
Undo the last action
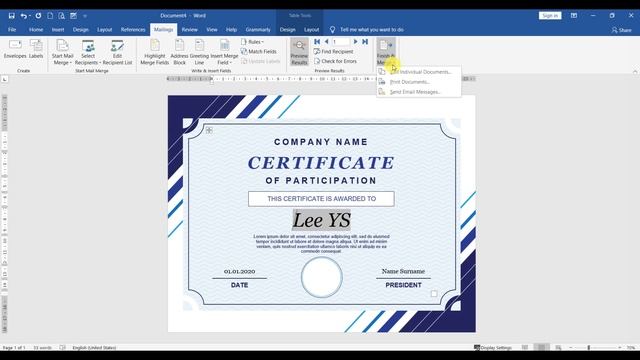tap(24, 16)
